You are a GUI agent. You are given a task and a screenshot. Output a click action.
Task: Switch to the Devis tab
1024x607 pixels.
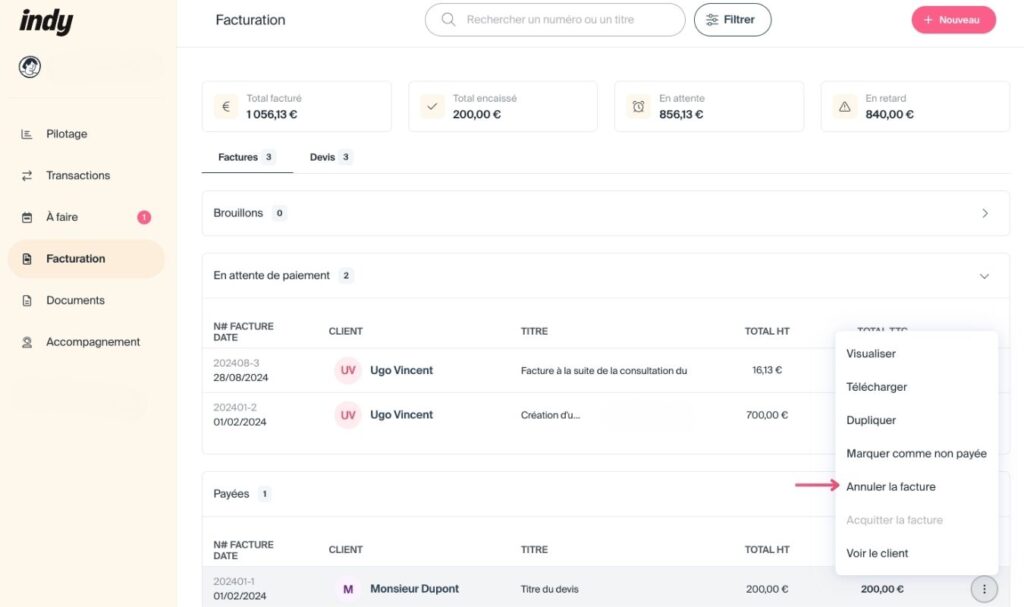[322, 157]
